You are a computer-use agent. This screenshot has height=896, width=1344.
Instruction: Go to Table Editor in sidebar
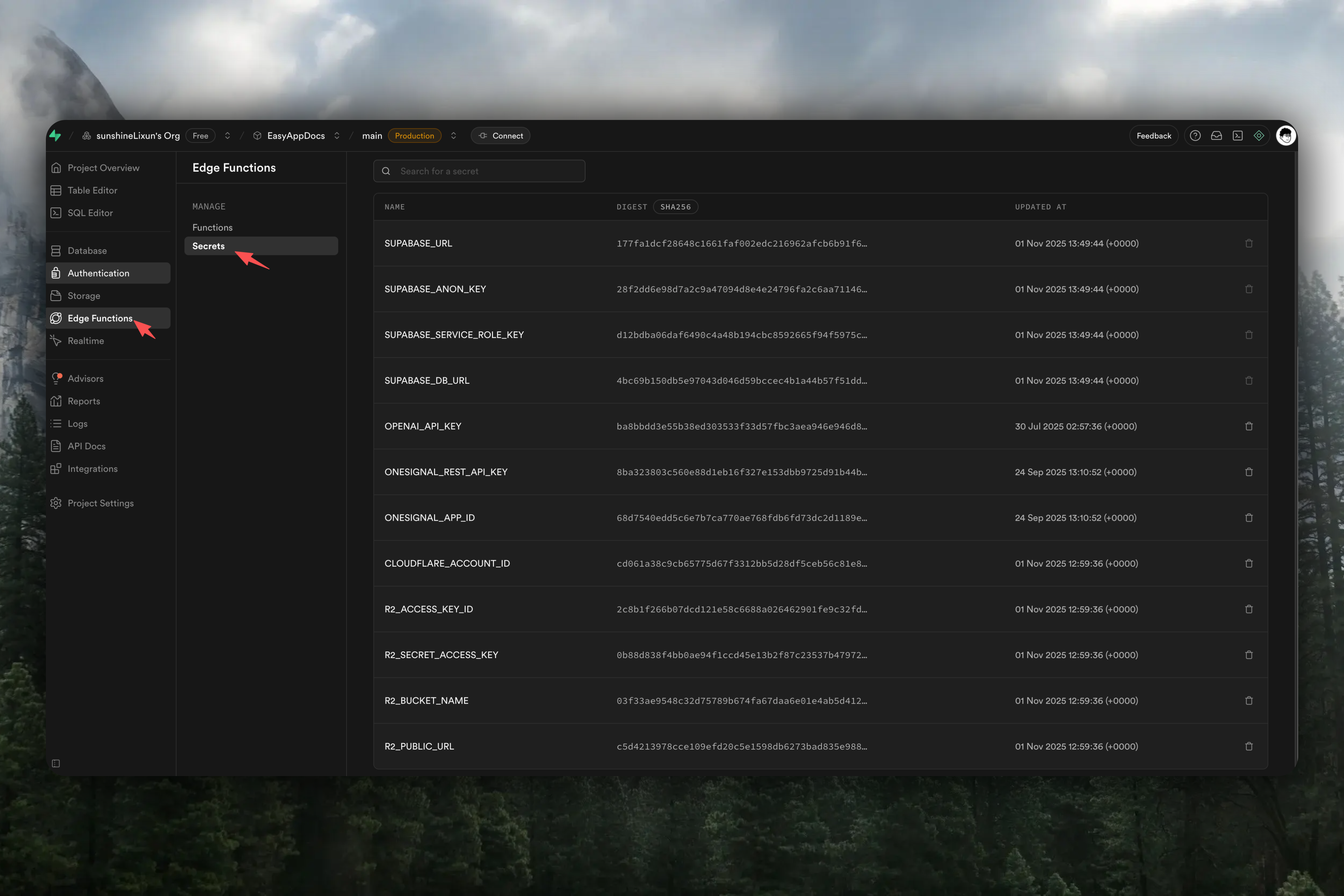click(92, 190)
